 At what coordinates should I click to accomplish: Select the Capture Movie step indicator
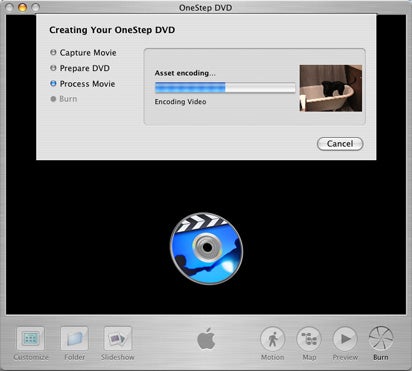click(53, 52)
